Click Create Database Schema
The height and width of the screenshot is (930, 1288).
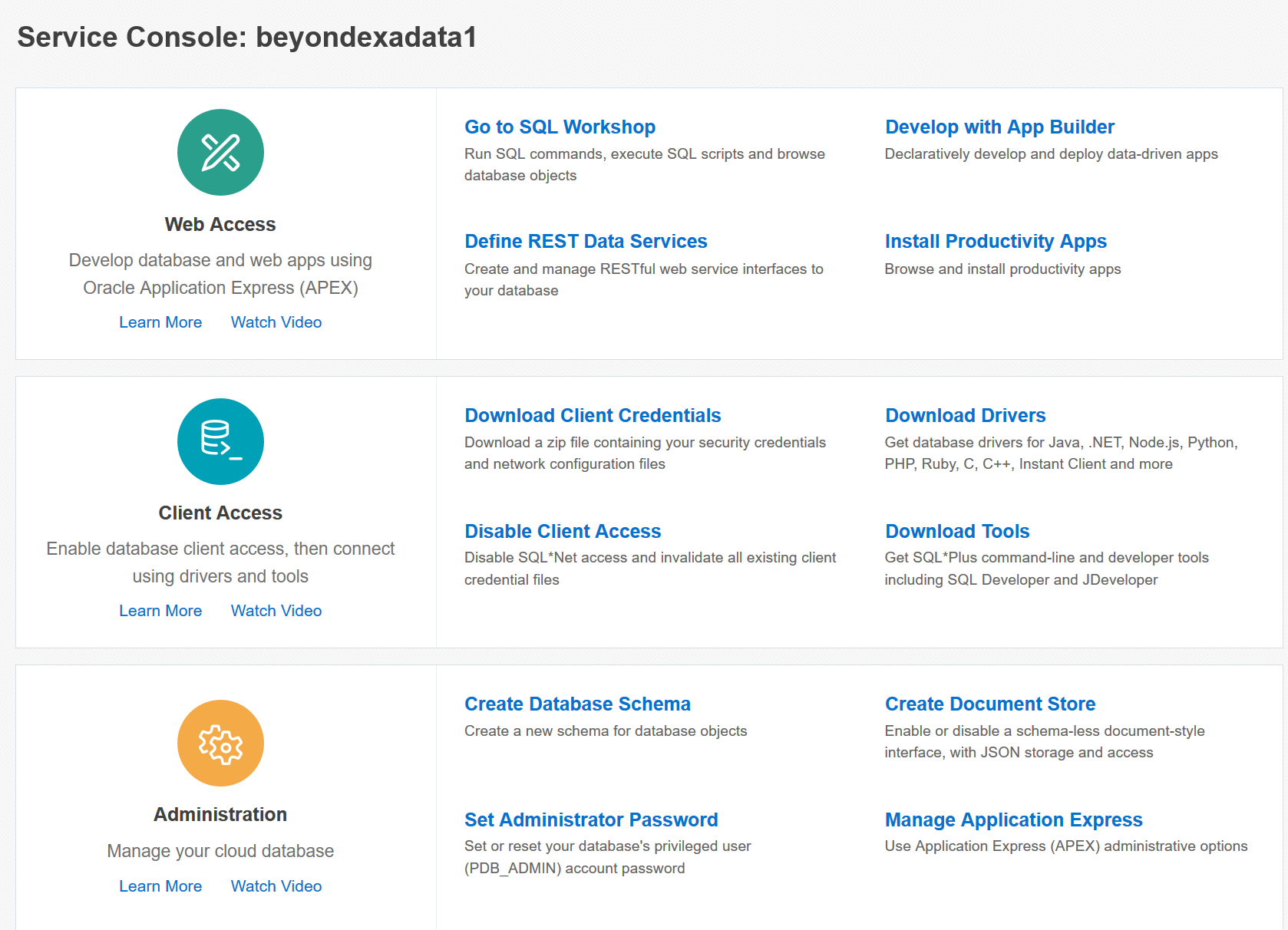tap(577, 704)
